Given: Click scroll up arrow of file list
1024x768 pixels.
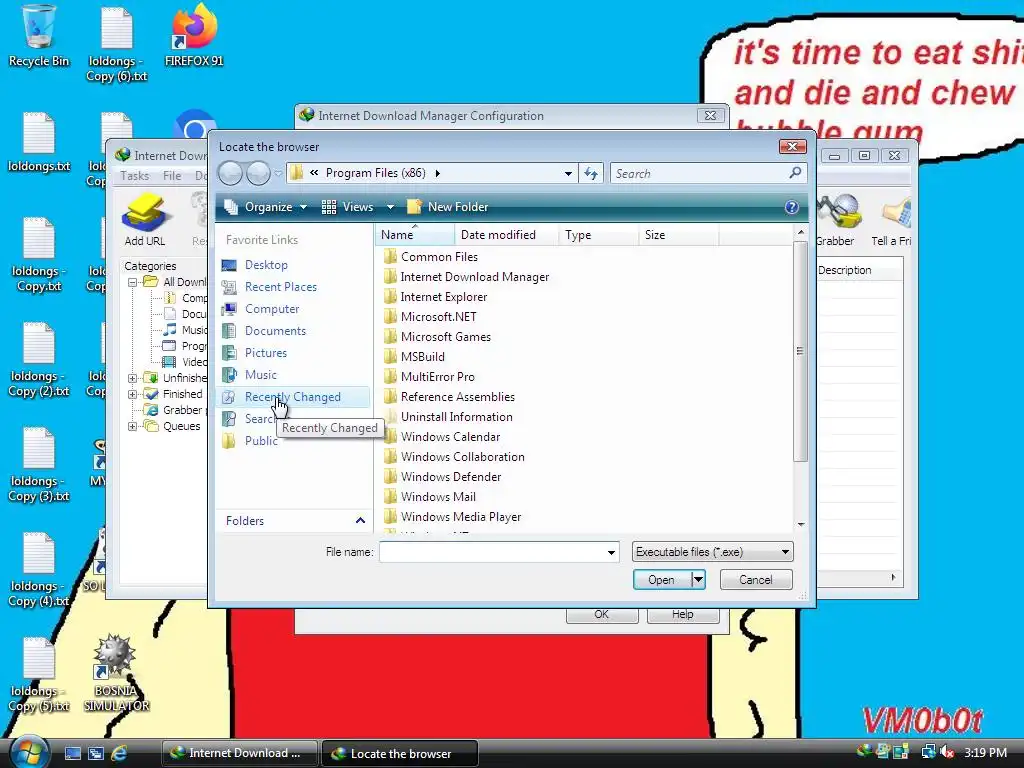Looking at the screenshot, I should coord(801,232).
